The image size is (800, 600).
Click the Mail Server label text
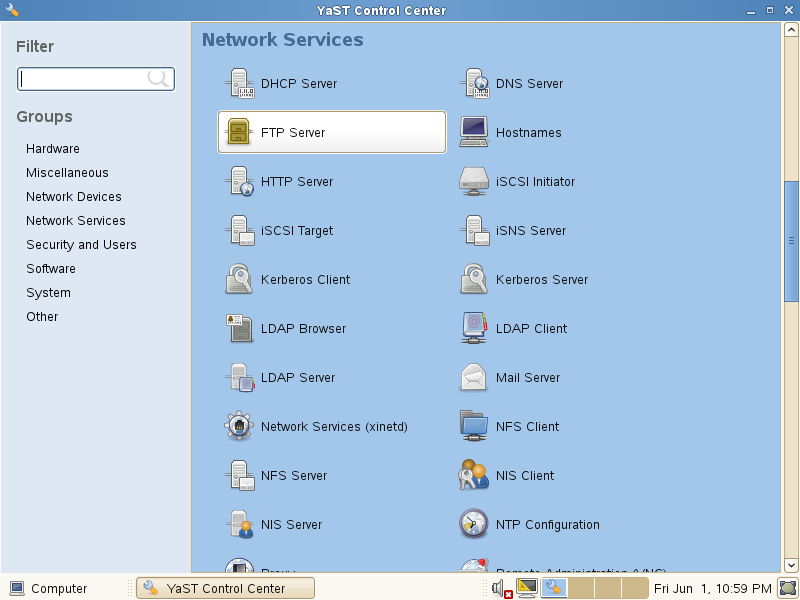[x=528, y=377]
